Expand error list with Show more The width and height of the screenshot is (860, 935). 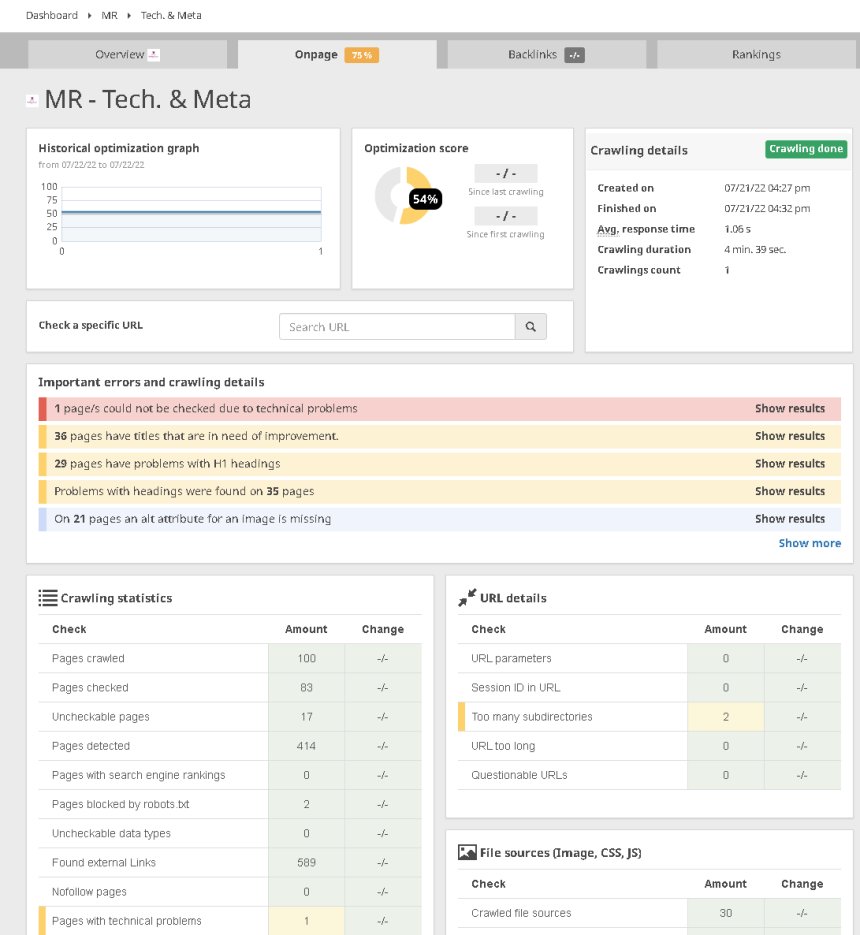(809, 543)
